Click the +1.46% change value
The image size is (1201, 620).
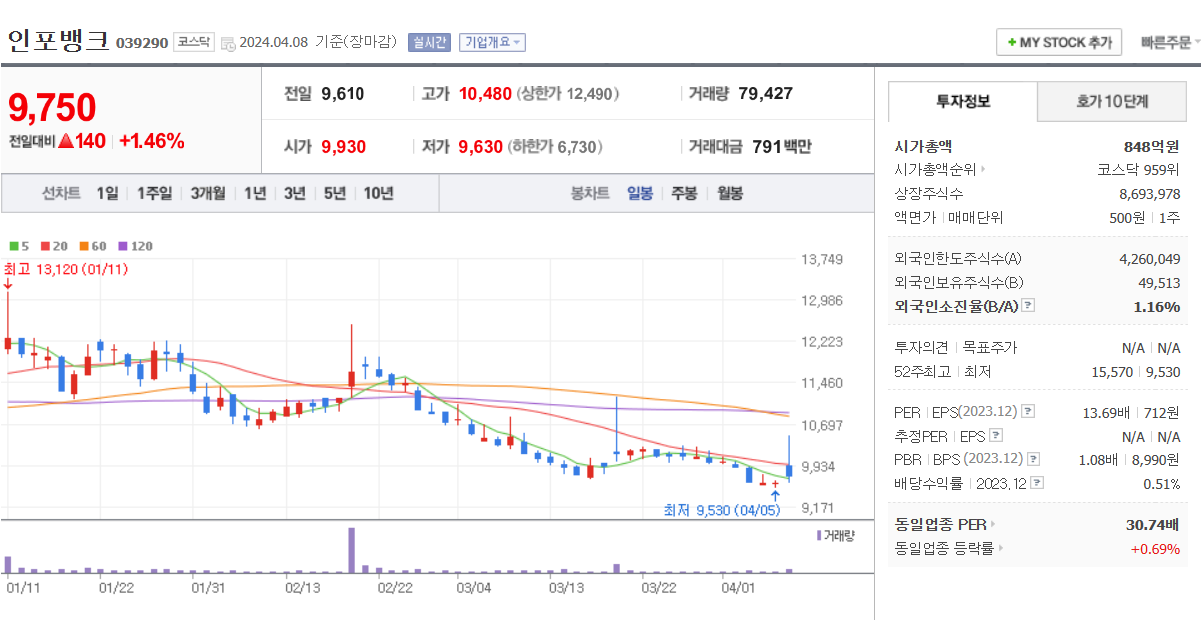[152, 141]
